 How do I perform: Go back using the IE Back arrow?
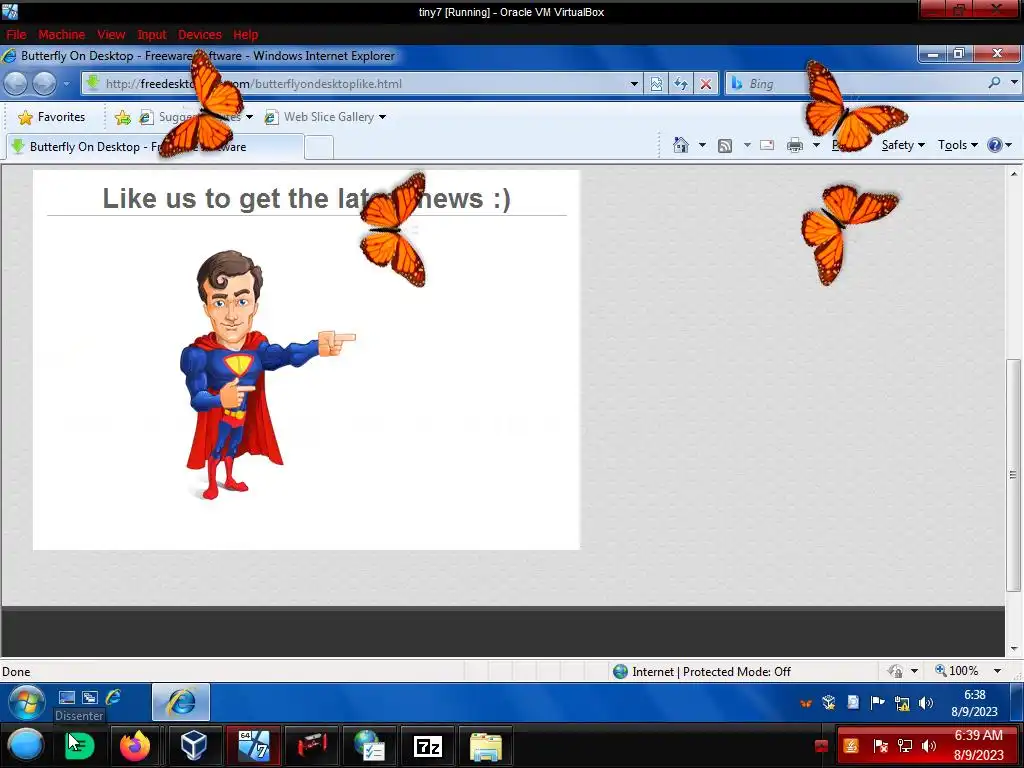[x=16, y=84]
